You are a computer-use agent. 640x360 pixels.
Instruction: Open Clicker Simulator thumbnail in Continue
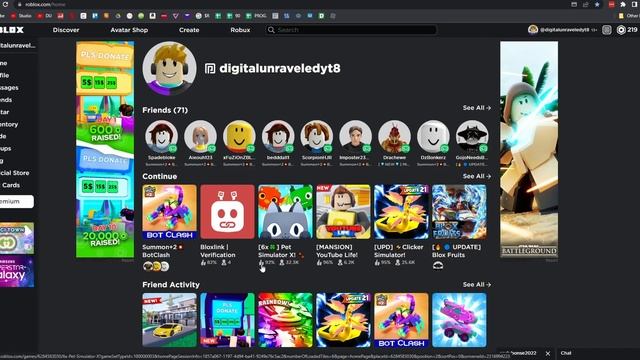coord(401,212)
